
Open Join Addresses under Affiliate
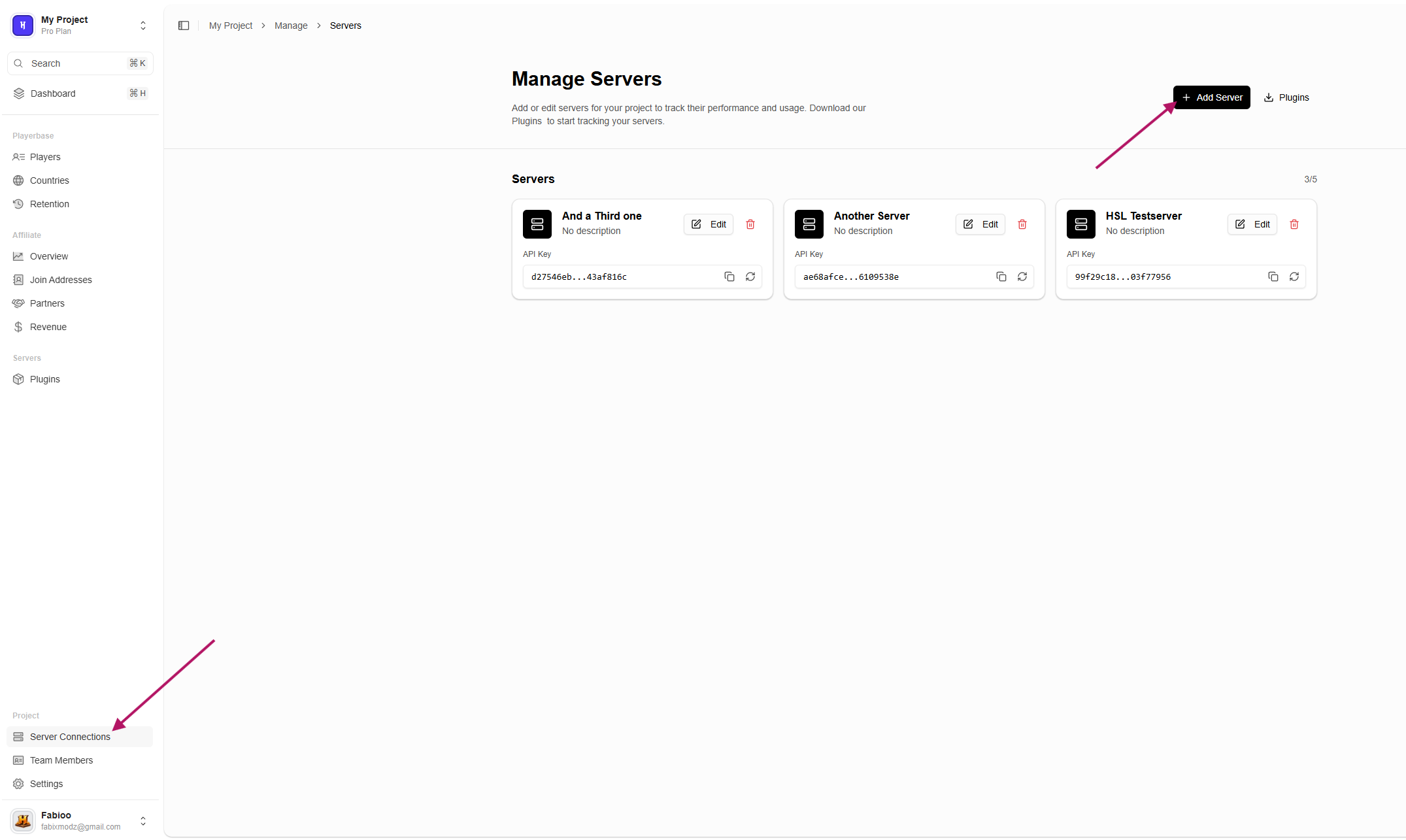point(61,280)
